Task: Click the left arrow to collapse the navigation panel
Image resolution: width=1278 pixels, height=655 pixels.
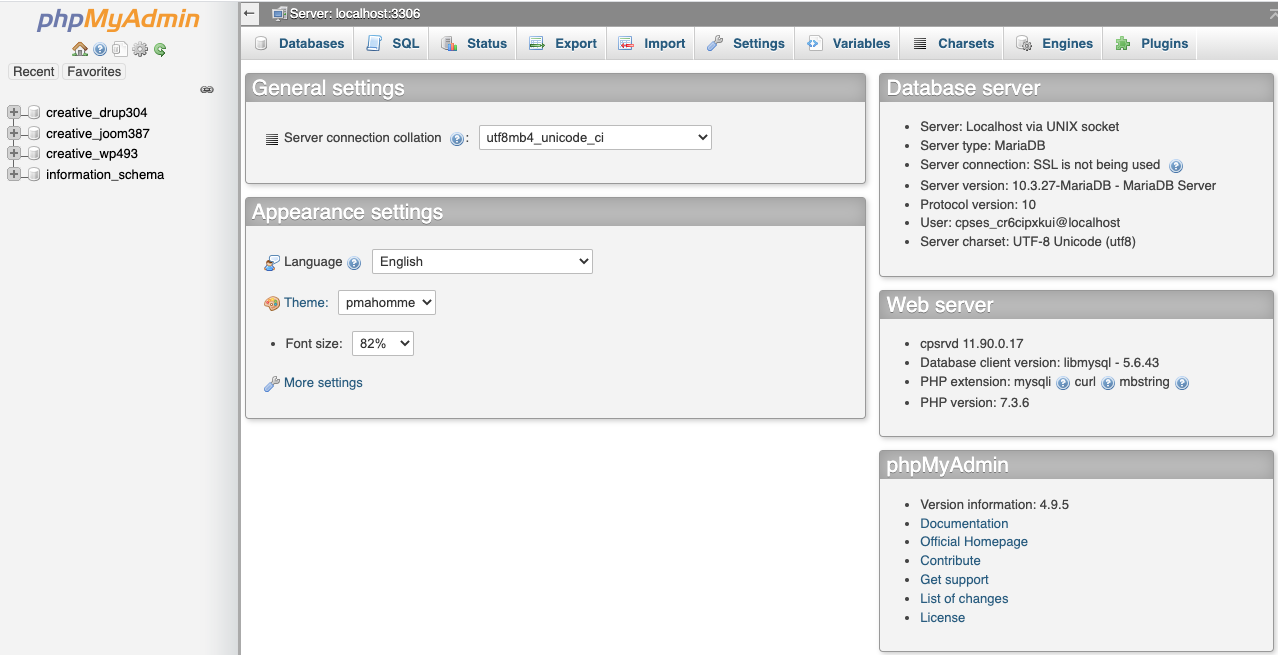Action: (250, 14)
